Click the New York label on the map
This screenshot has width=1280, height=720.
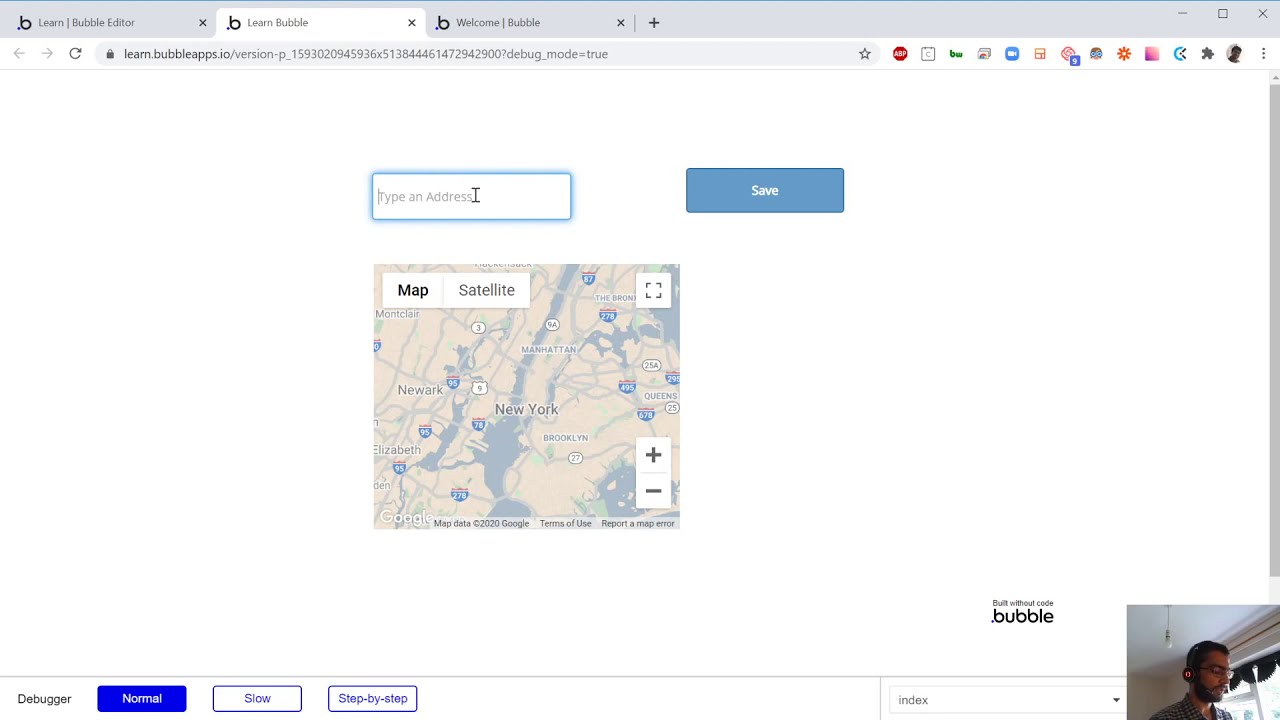click(526, 409)
